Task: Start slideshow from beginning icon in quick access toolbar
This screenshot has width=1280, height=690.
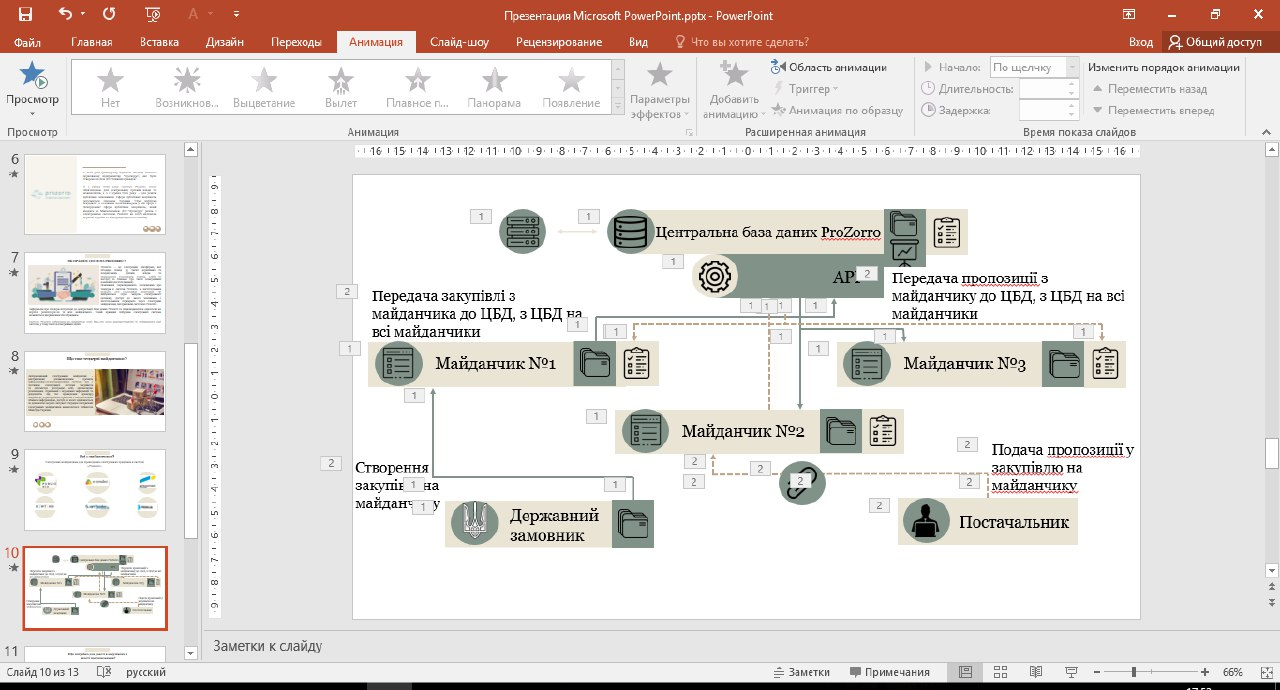Action: click(153, 14)
